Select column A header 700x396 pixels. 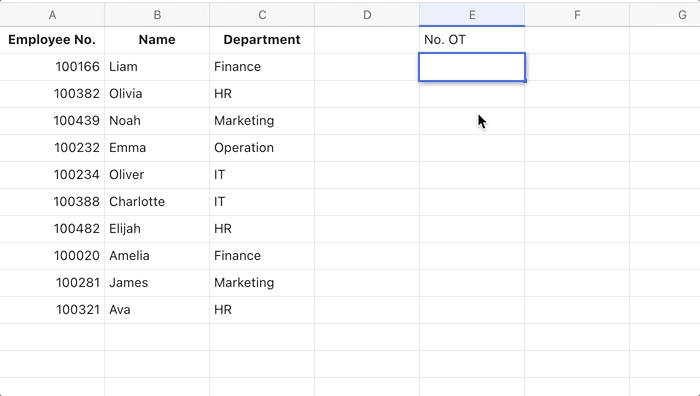pyautogui.click(x=52, y=15)
